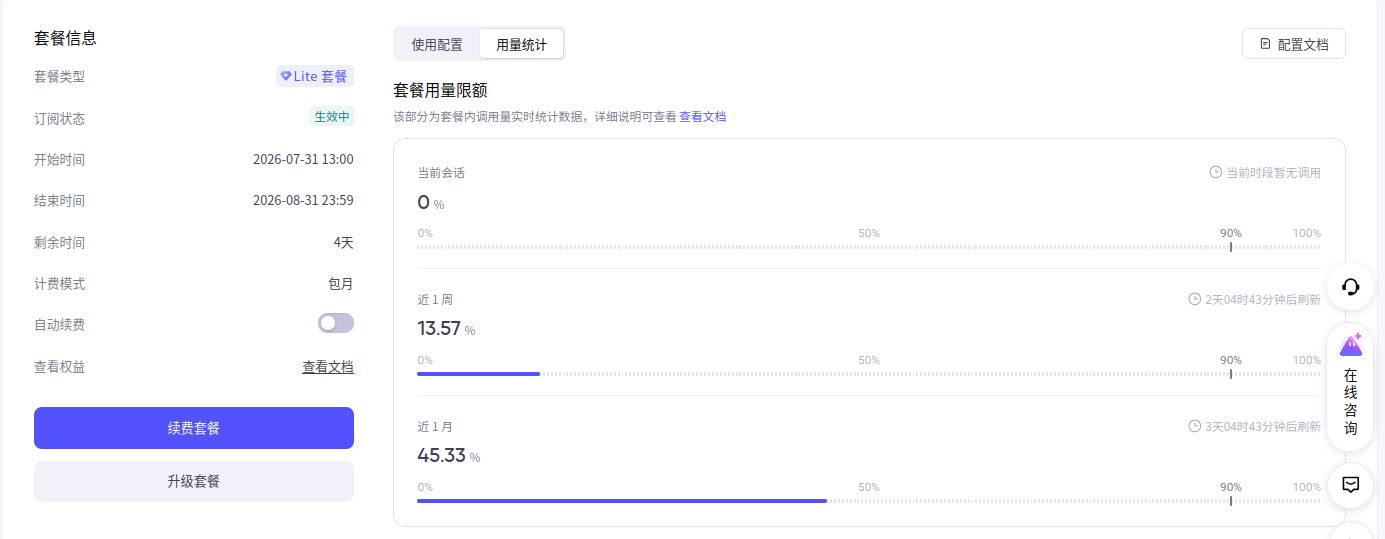The height and width of the screenshot is (539, 1385).
Task: Toggle the 自动续费 switch
Action: 336,323
